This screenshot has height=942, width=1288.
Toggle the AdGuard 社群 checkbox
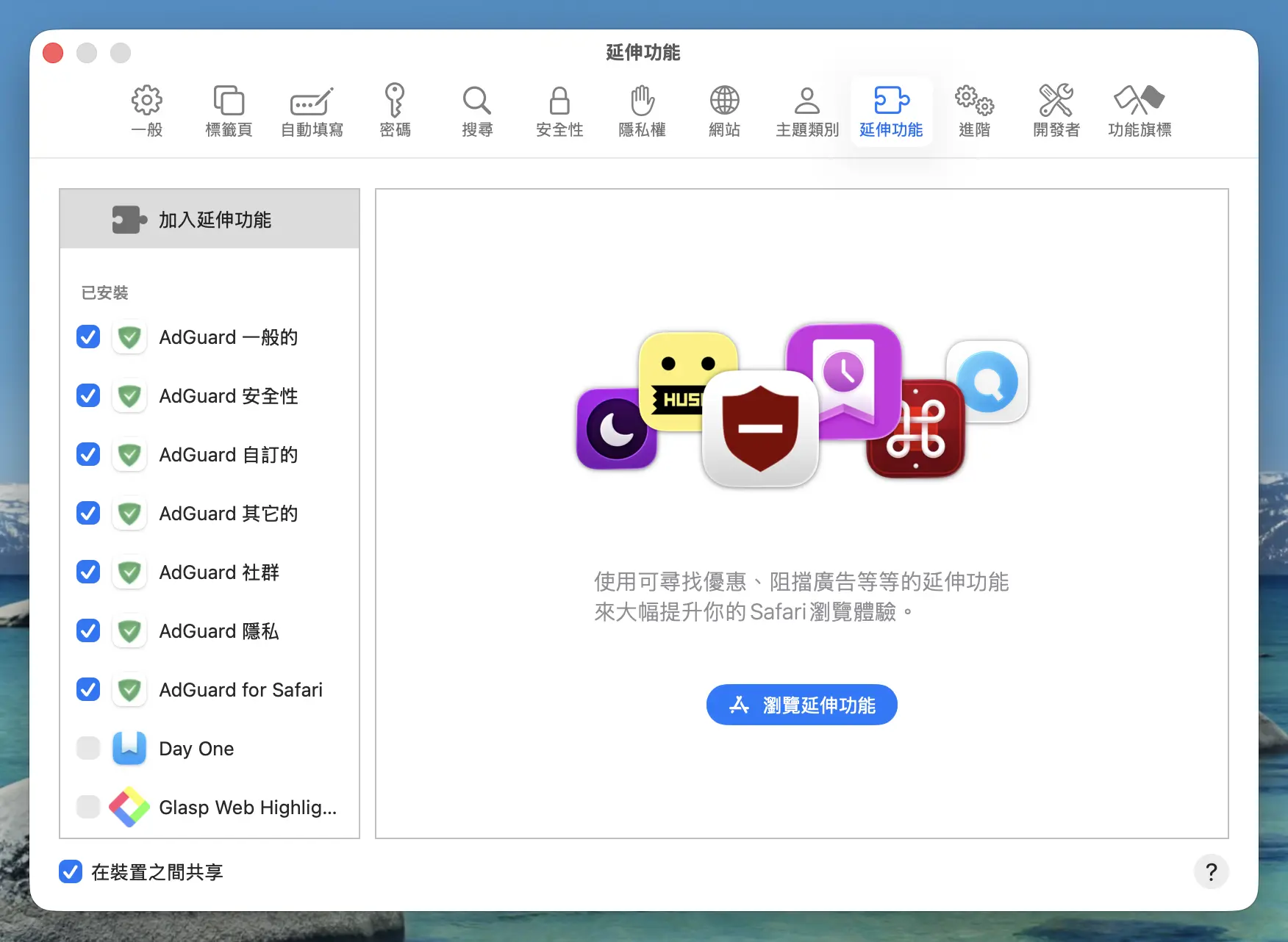[88, 572]
